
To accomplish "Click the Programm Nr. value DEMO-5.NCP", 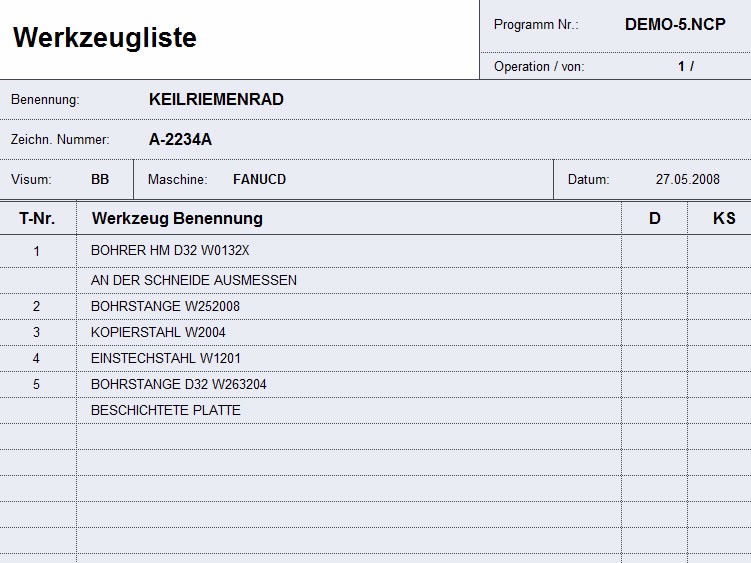I will (x=675, y=25).
